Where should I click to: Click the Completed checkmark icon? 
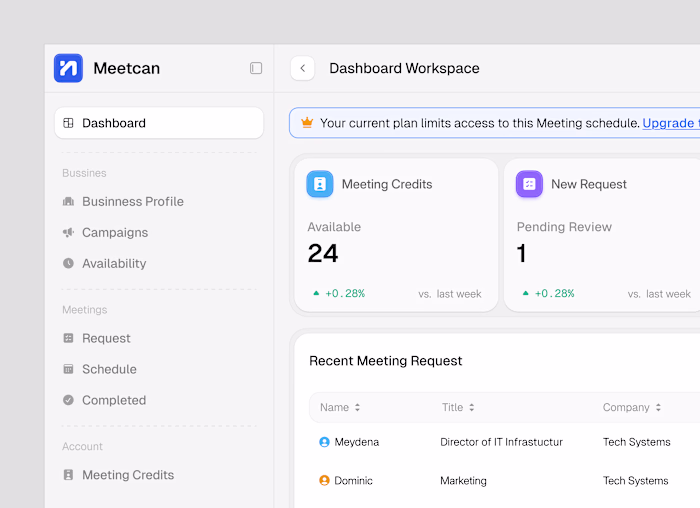click(68, 400)
